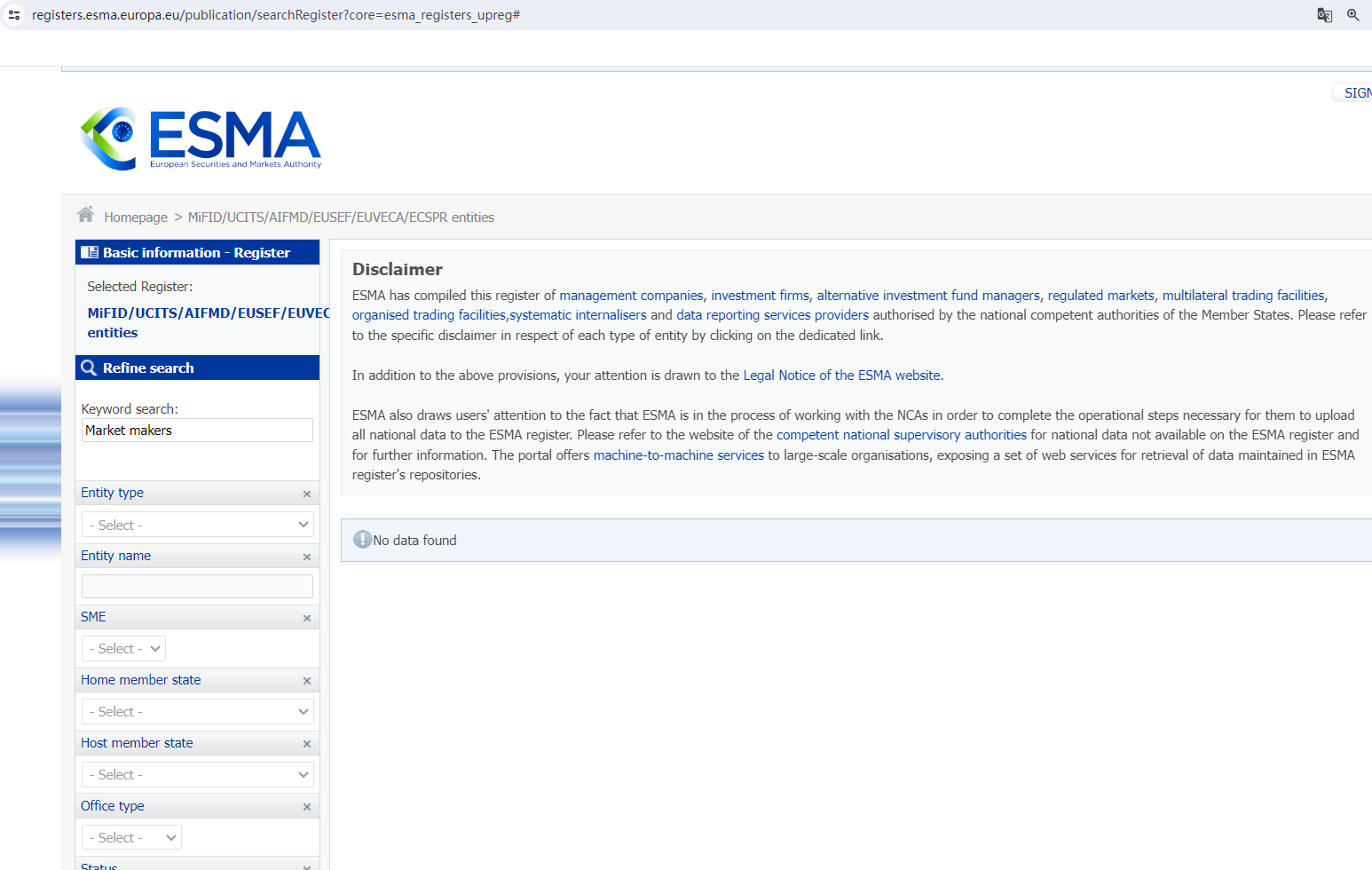Open Legal Notice of the ESMA website

[841, 376]
